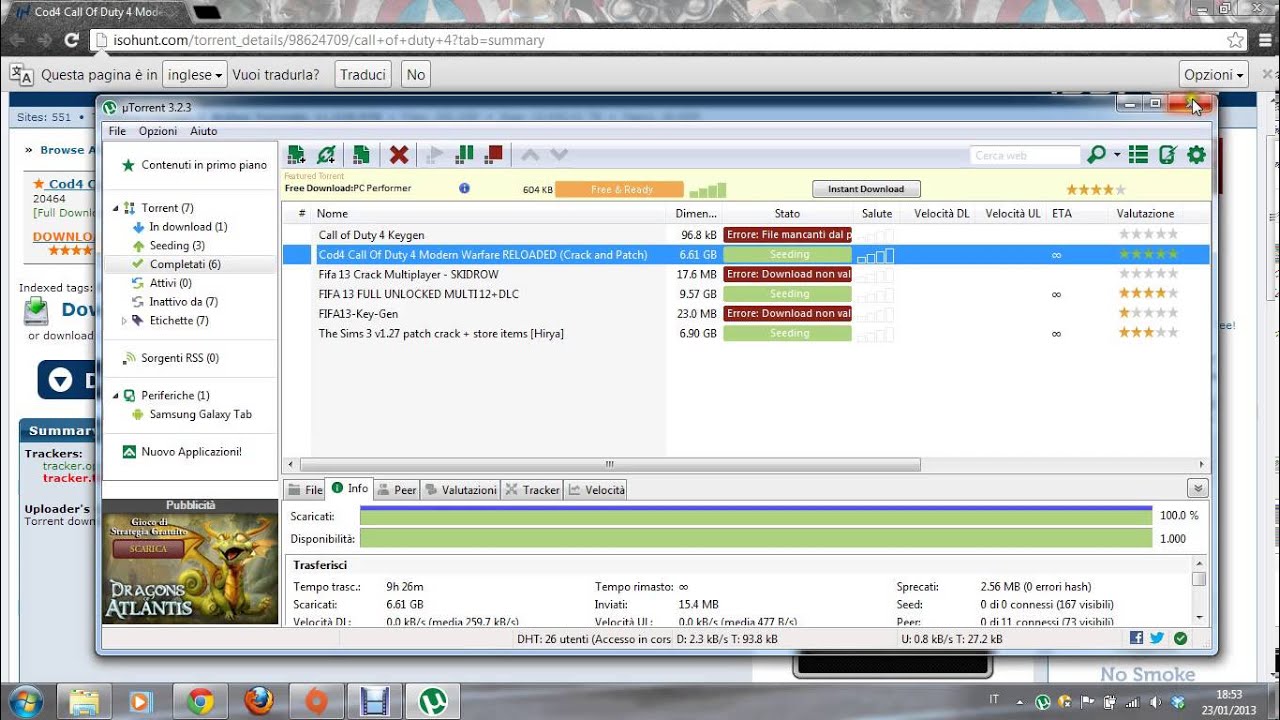Viewport: 1280px width, 720px height.
Task: Switch to the Peer tab
Action: pos(396,490)
